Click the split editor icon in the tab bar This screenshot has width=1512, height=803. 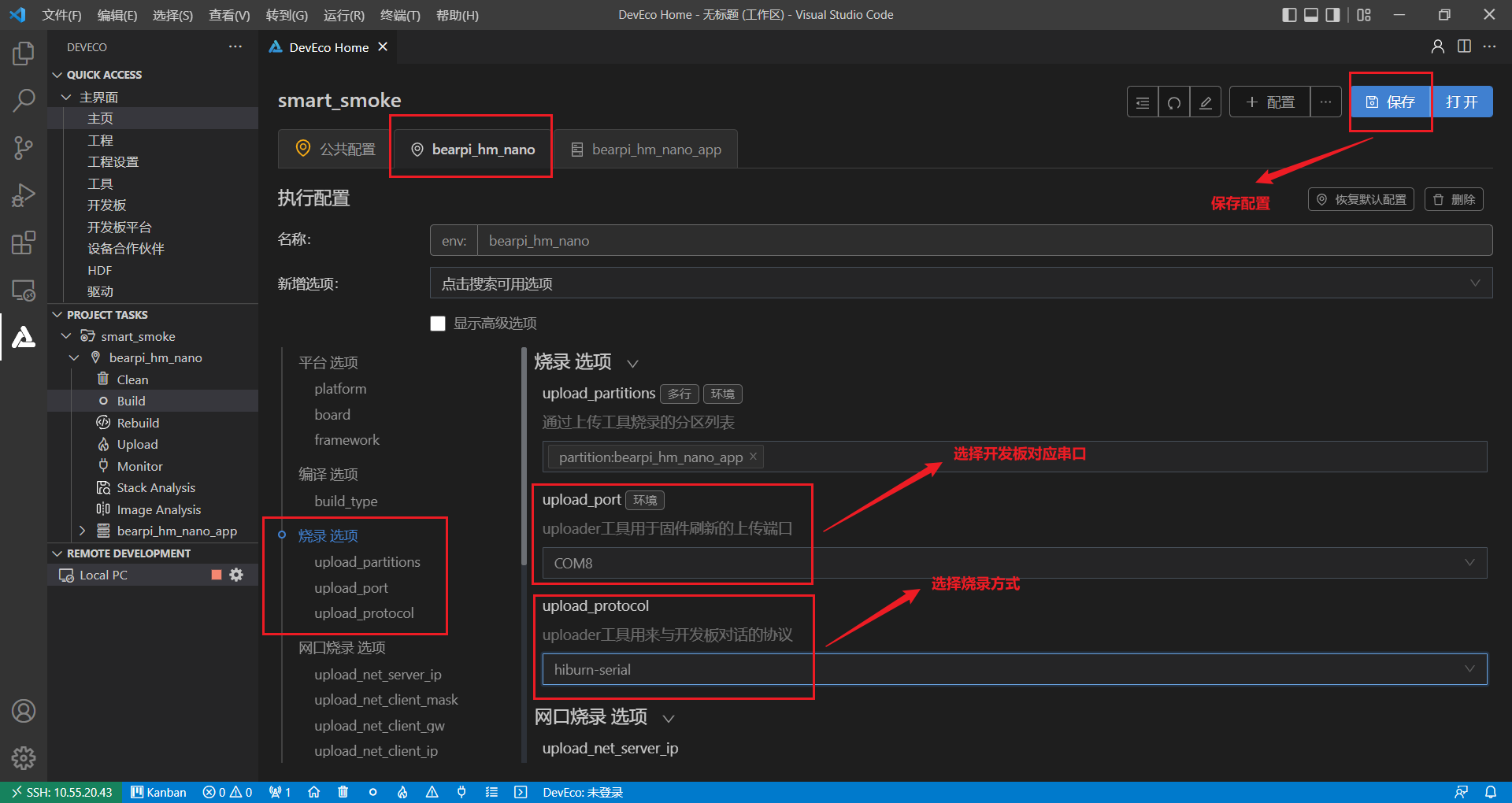1464,46
